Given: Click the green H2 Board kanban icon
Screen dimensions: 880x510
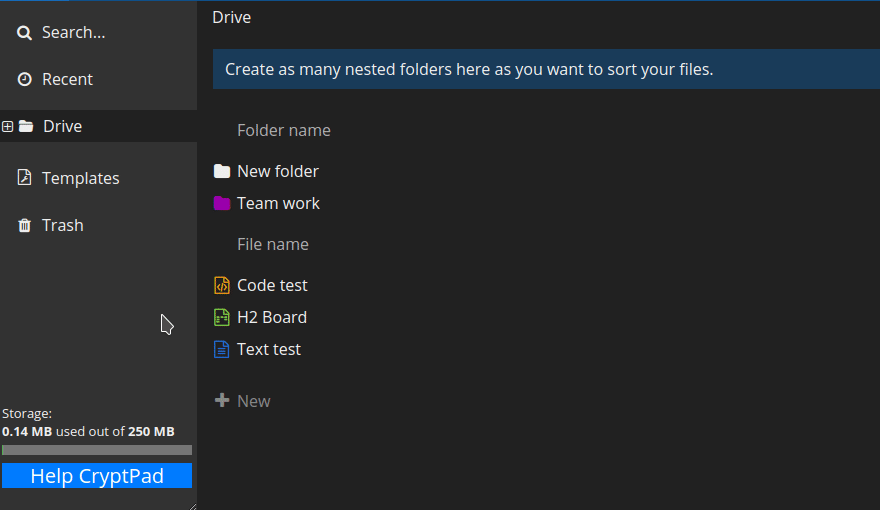Looking at the screenshot, I should click(x=222, y=317).
